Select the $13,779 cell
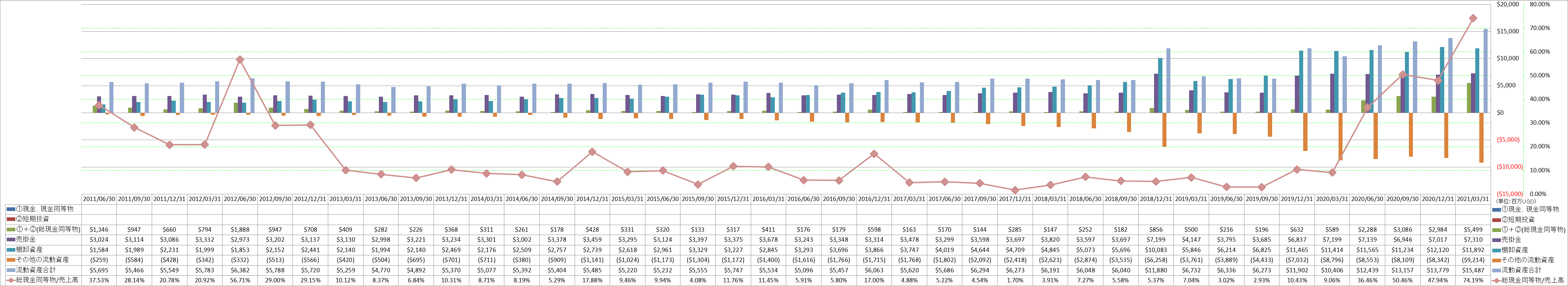 click(1438, 270)
